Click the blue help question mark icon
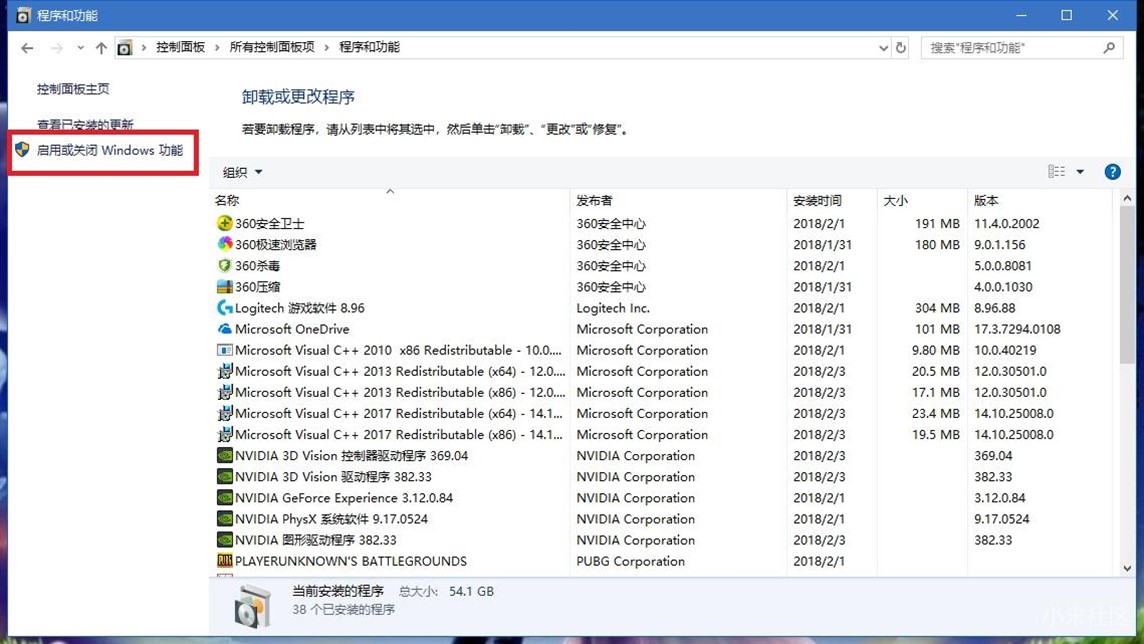This screenshot has height=644, width=1144. 1112,172
